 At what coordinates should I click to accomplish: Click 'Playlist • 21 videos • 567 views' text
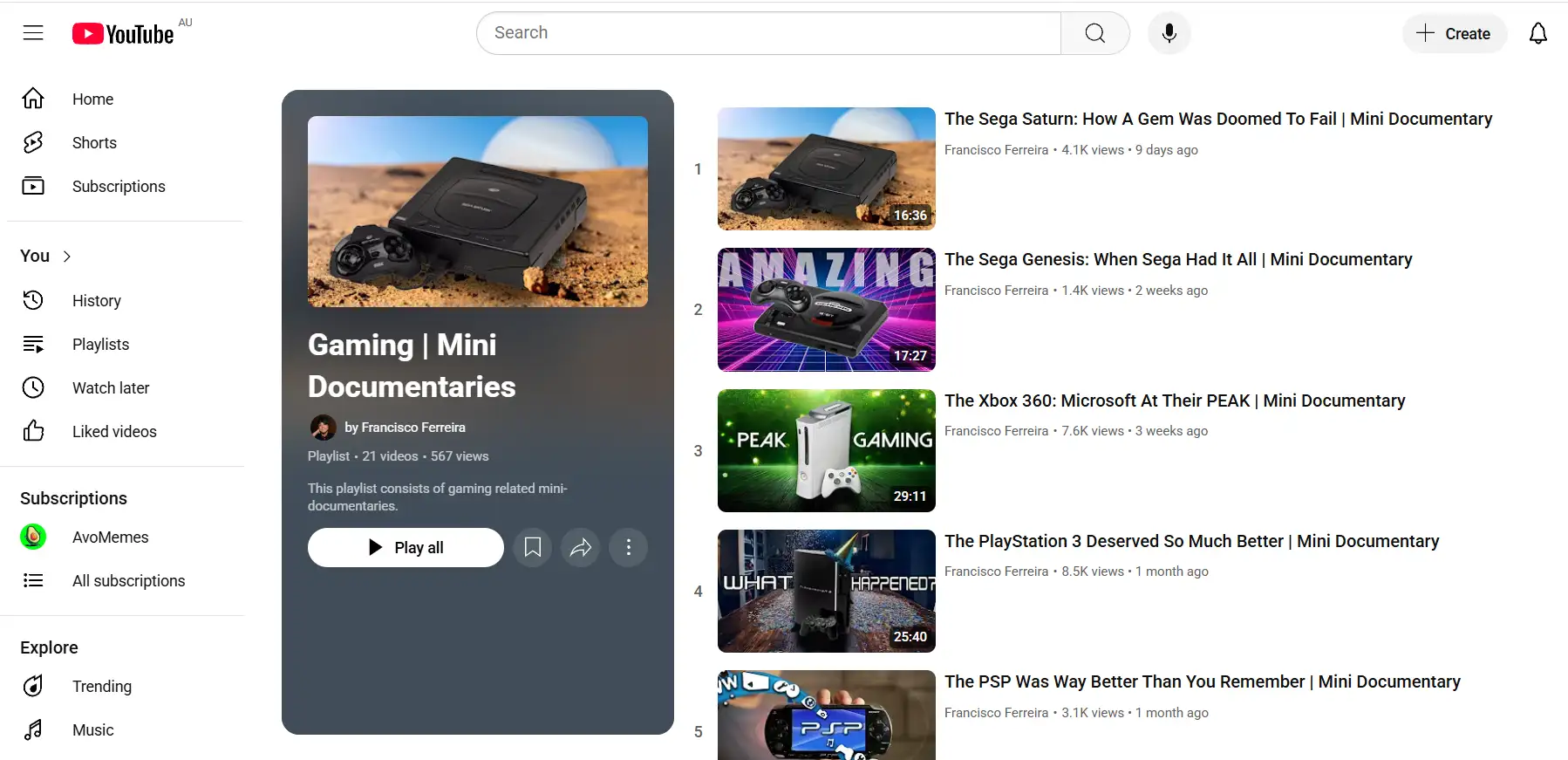click(398, 456)
